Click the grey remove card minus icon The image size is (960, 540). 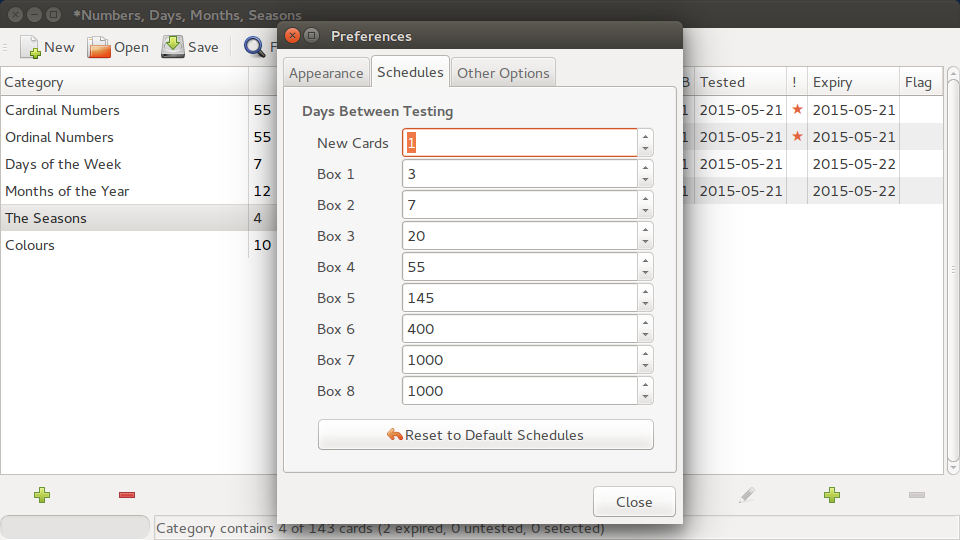[x=916, y=495]
